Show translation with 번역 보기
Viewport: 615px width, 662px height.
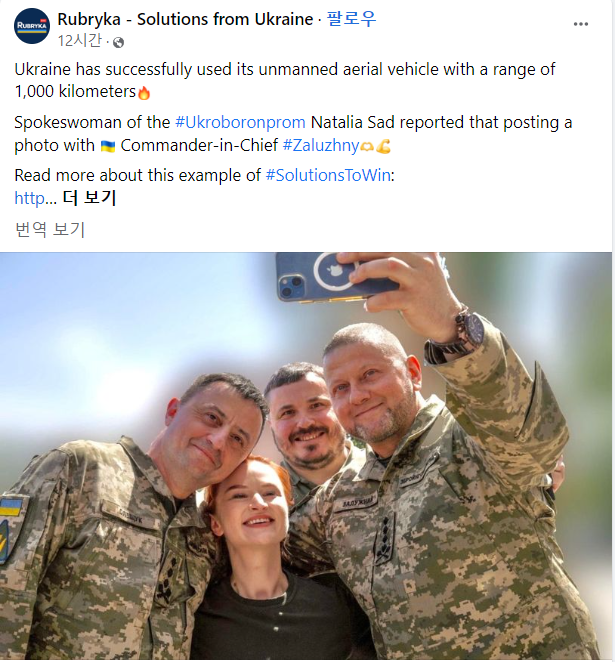point(50,230)
